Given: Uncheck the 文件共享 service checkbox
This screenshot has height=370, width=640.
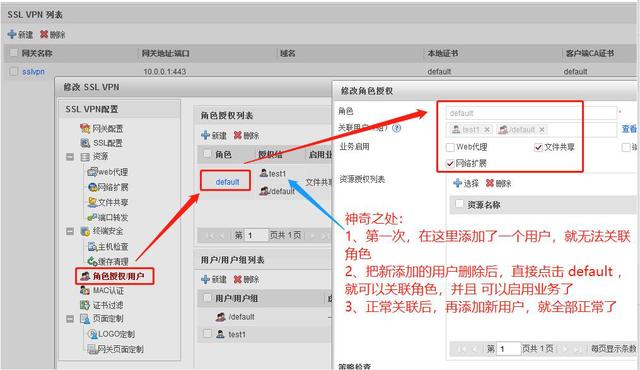Looking at the screenshot, I should coord(538,147).
